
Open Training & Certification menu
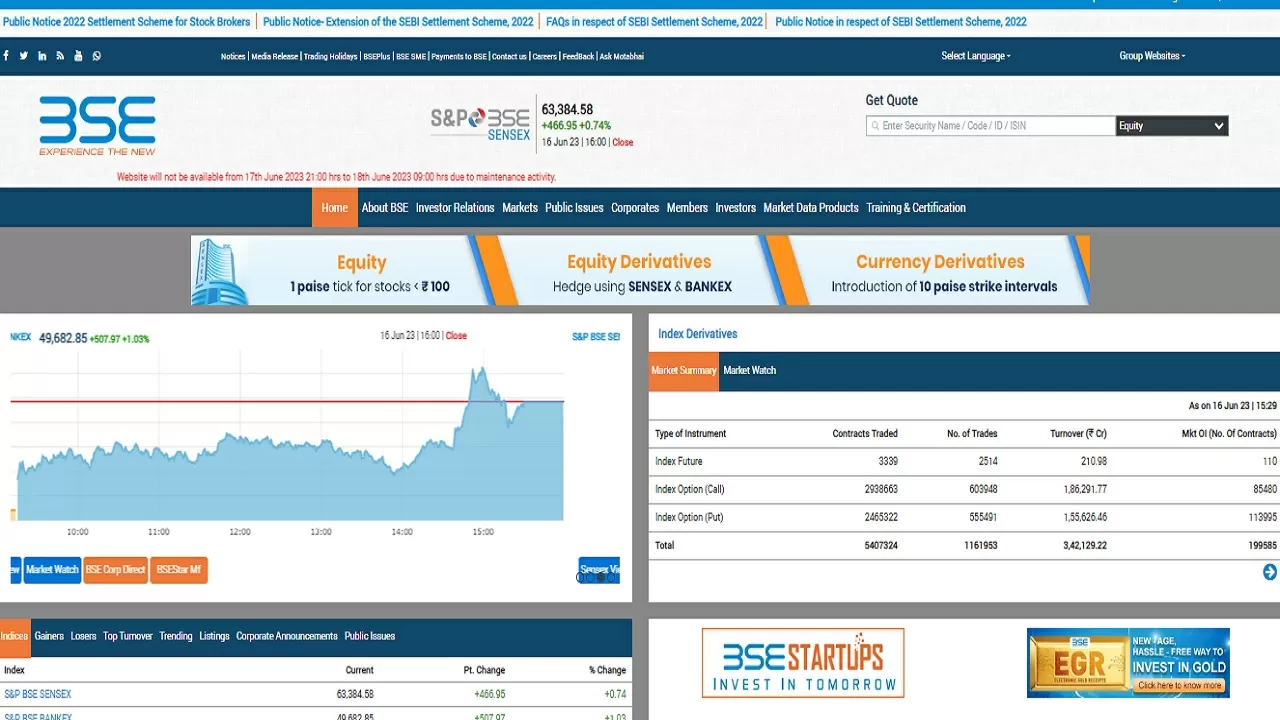(x=916, y=208)
